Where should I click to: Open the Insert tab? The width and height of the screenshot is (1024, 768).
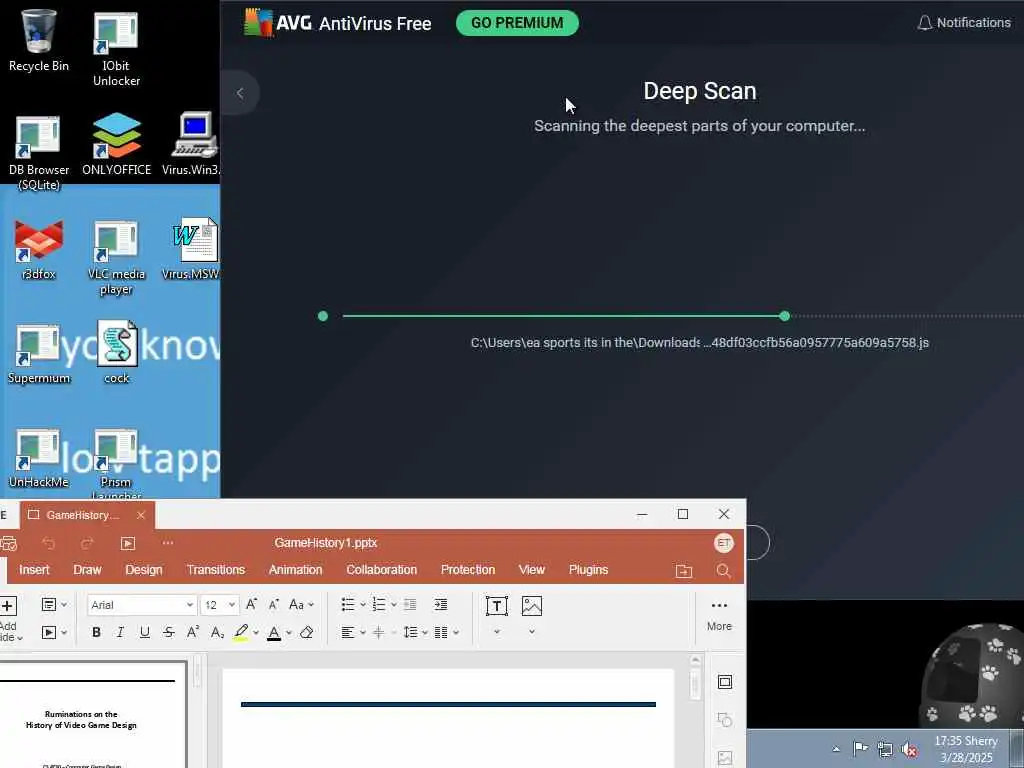34,569
